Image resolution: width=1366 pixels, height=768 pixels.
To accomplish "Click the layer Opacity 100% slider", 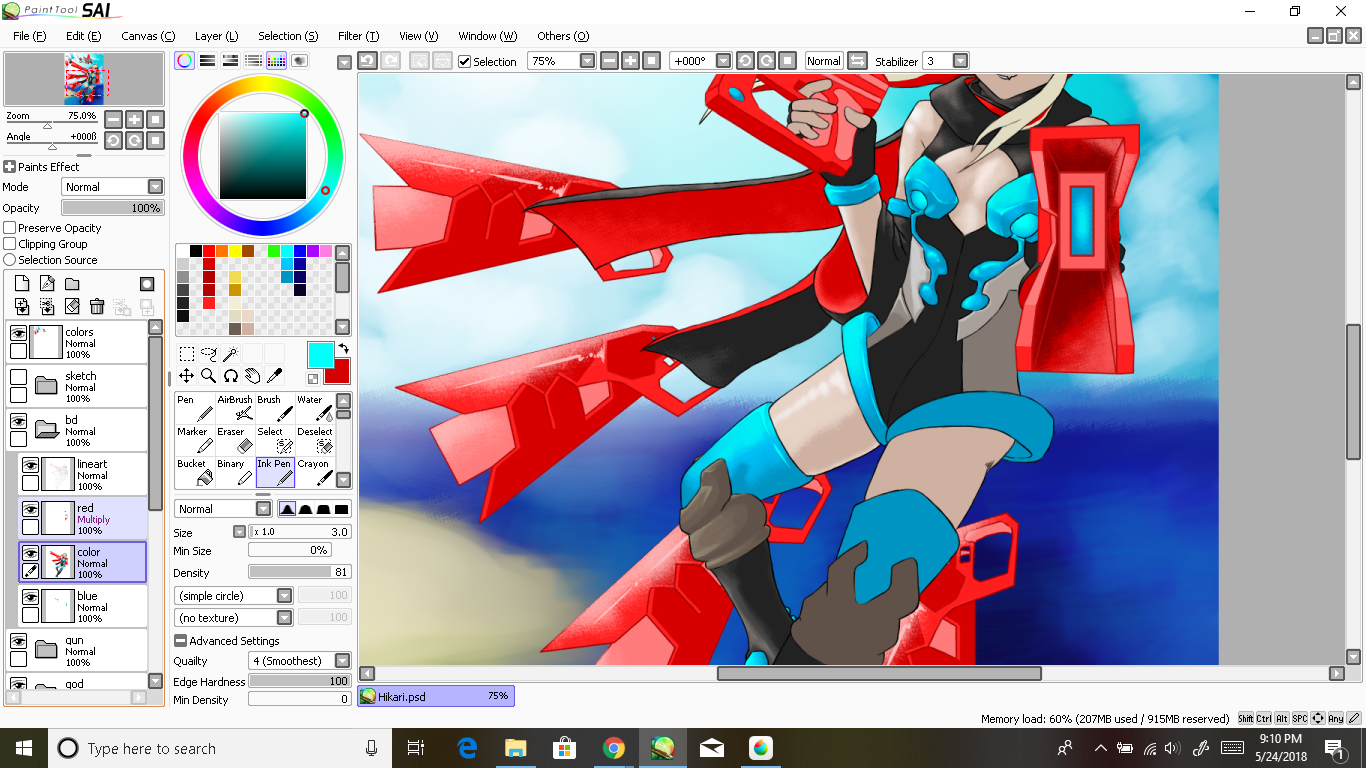I will (112, 208).
